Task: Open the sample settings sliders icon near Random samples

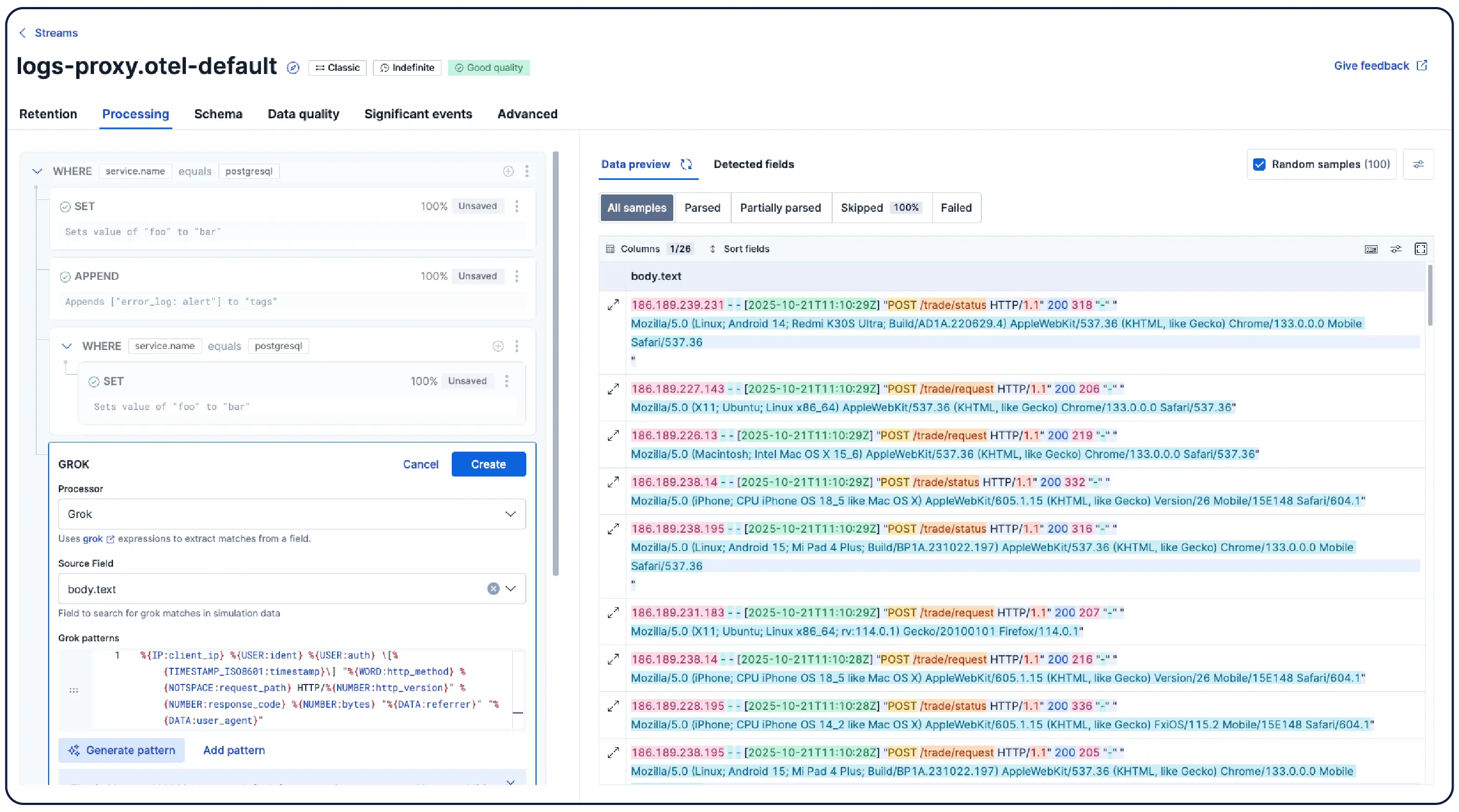Action: coord(1420,164)
